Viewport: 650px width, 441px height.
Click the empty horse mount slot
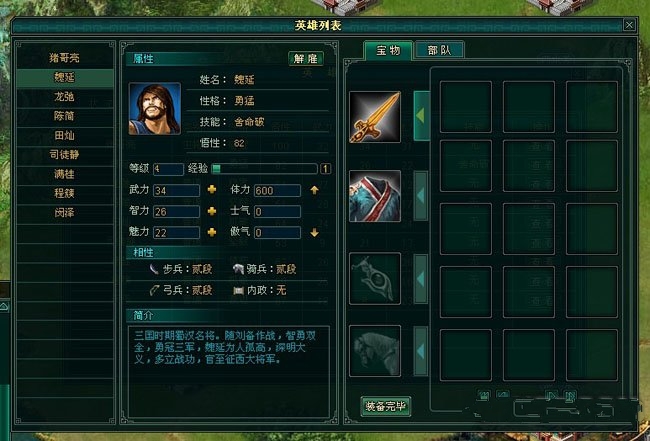[375, 351]
